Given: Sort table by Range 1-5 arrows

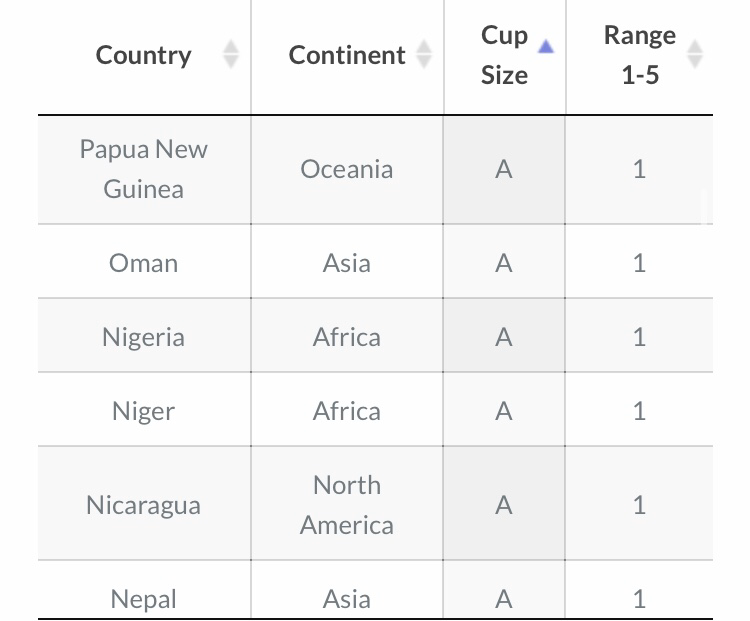Looking at the screenshot, I should point(695,54).
